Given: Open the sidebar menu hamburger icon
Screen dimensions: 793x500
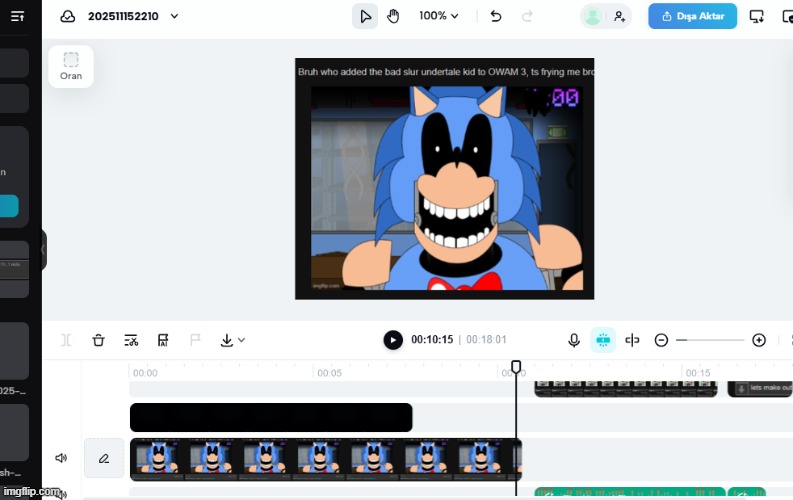Looking at the screenshot, I should click(x=17, y=16).
